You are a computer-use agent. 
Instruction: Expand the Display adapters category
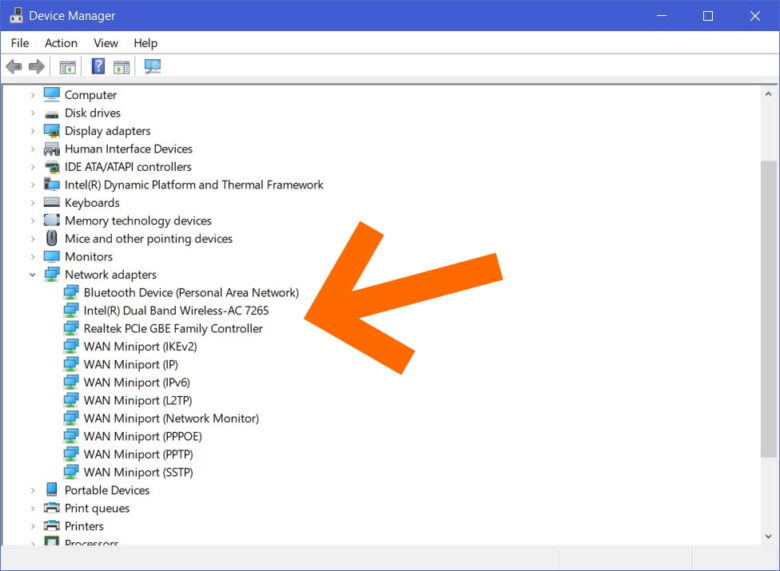33,131
